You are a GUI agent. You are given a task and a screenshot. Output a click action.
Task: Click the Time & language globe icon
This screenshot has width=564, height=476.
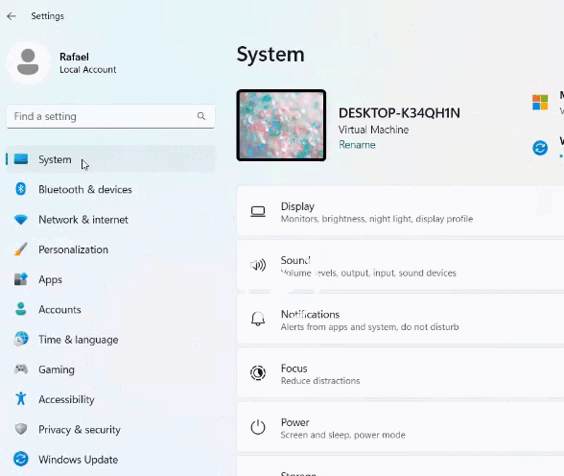[21, 339]
